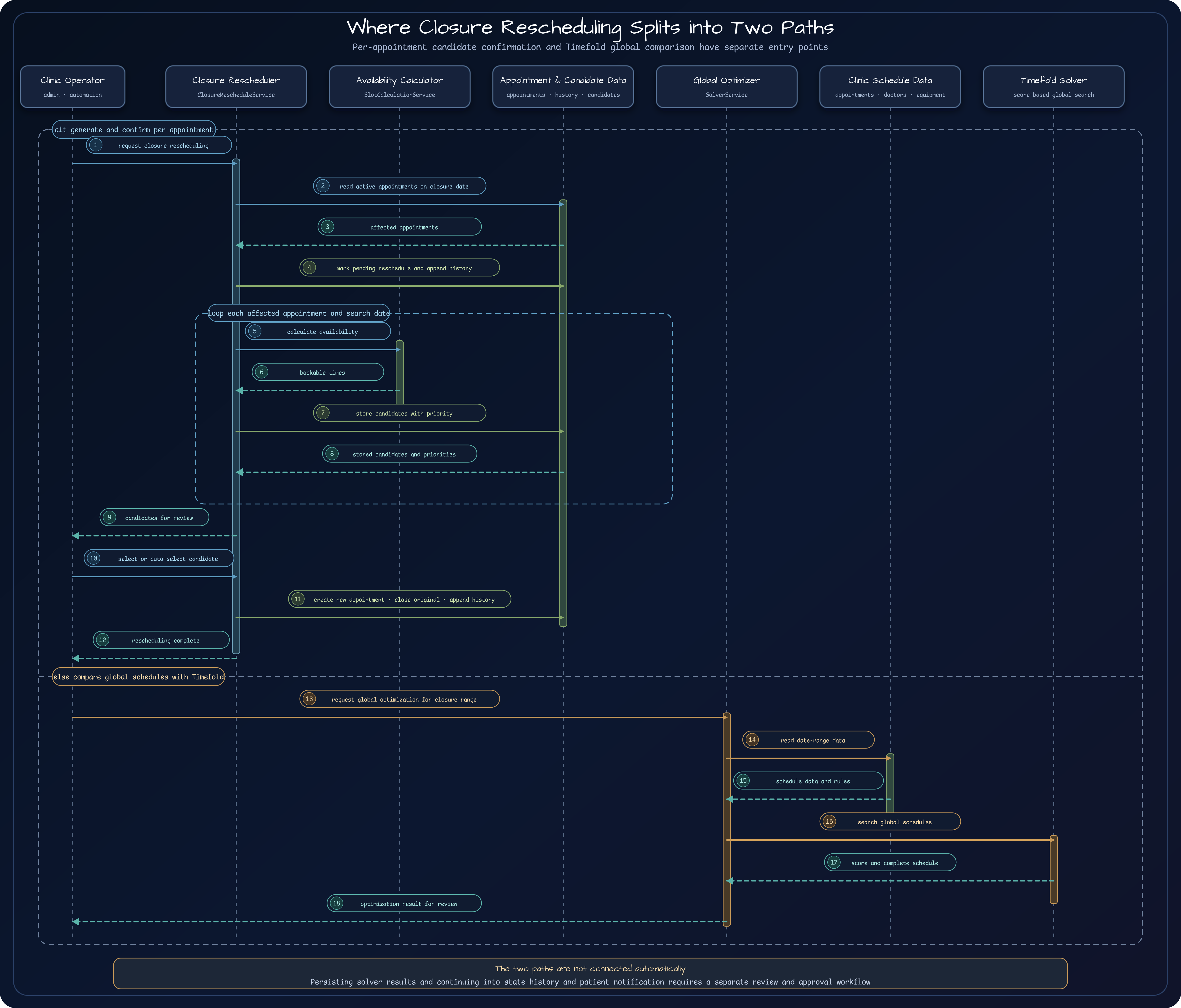Screen dimensions: 1181x1008
Task: Click 'schedule data and rules' label
Action: [x=808, y=781]
